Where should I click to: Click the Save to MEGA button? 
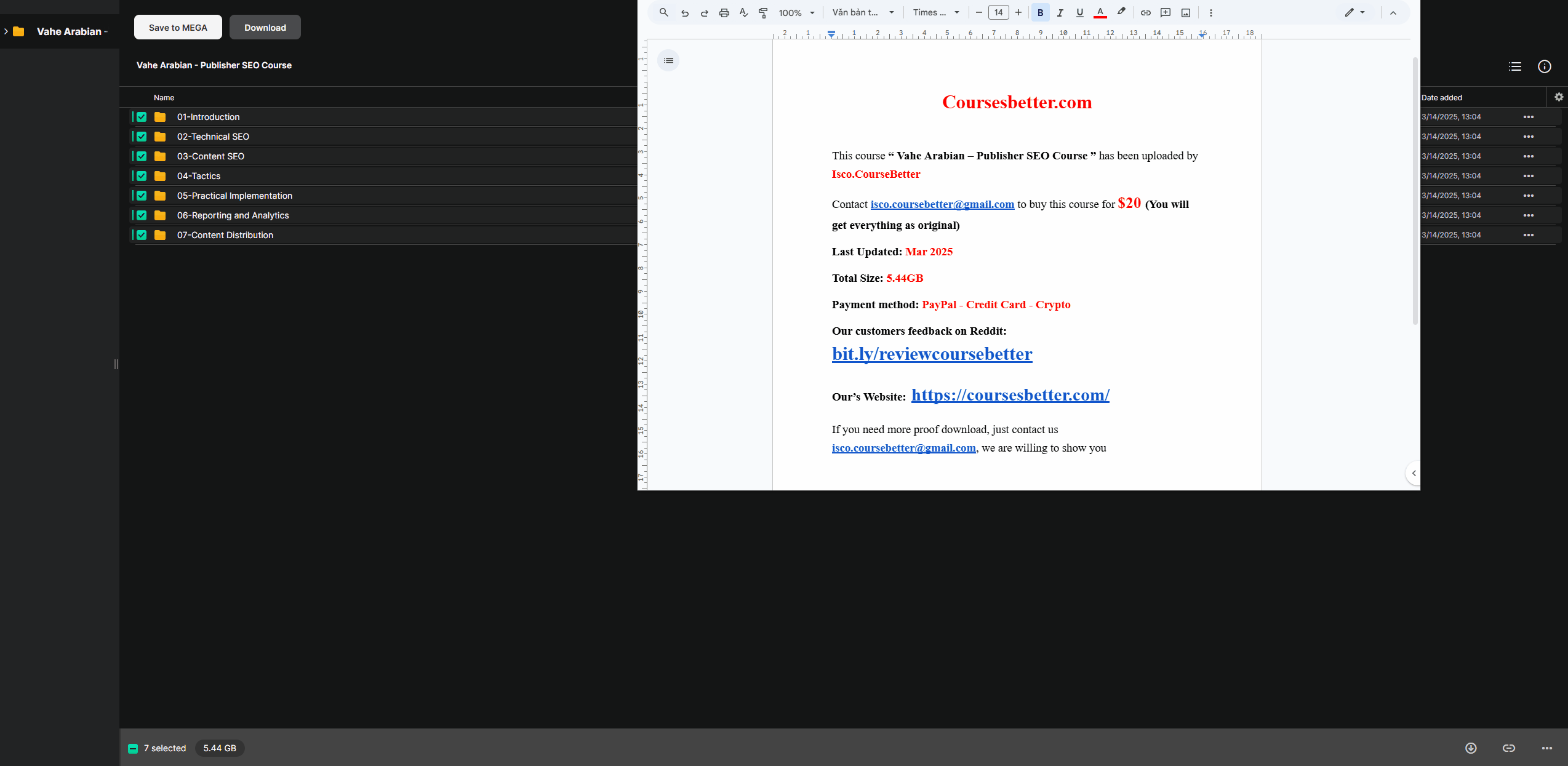(x=178, y=28)
